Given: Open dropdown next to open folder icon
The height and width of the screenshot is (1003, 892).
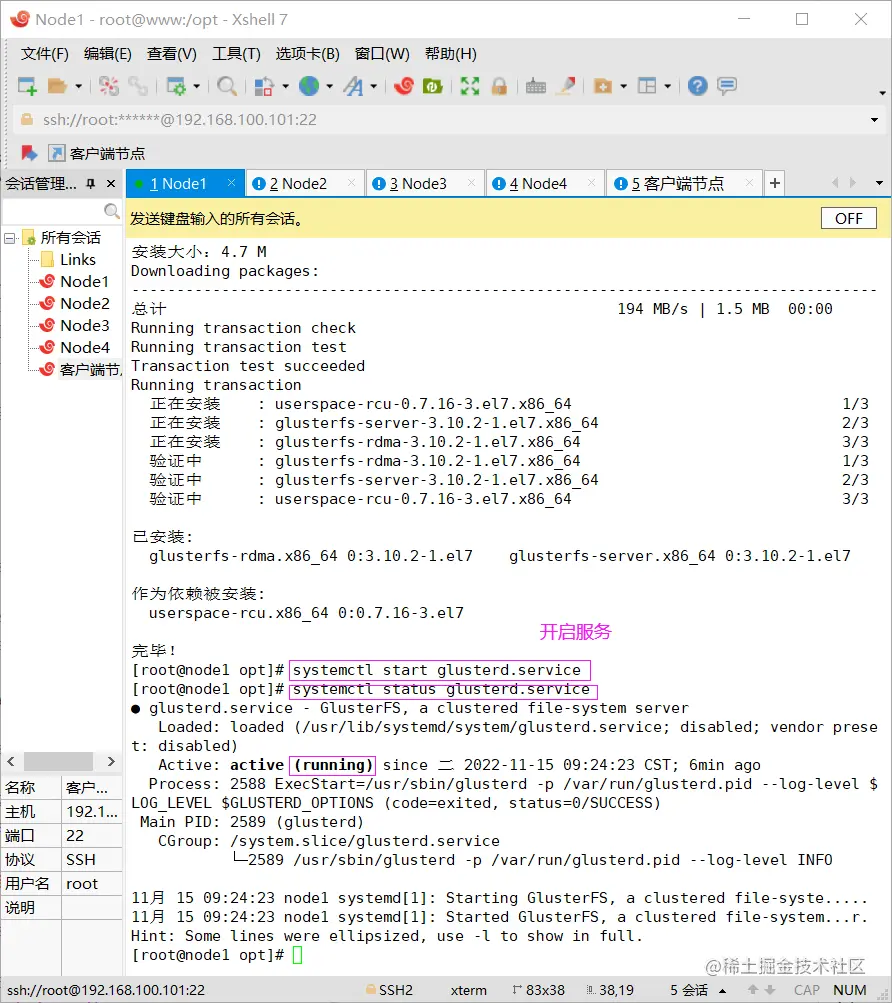Looking at the screenshot, I should (x=79, y=86).
